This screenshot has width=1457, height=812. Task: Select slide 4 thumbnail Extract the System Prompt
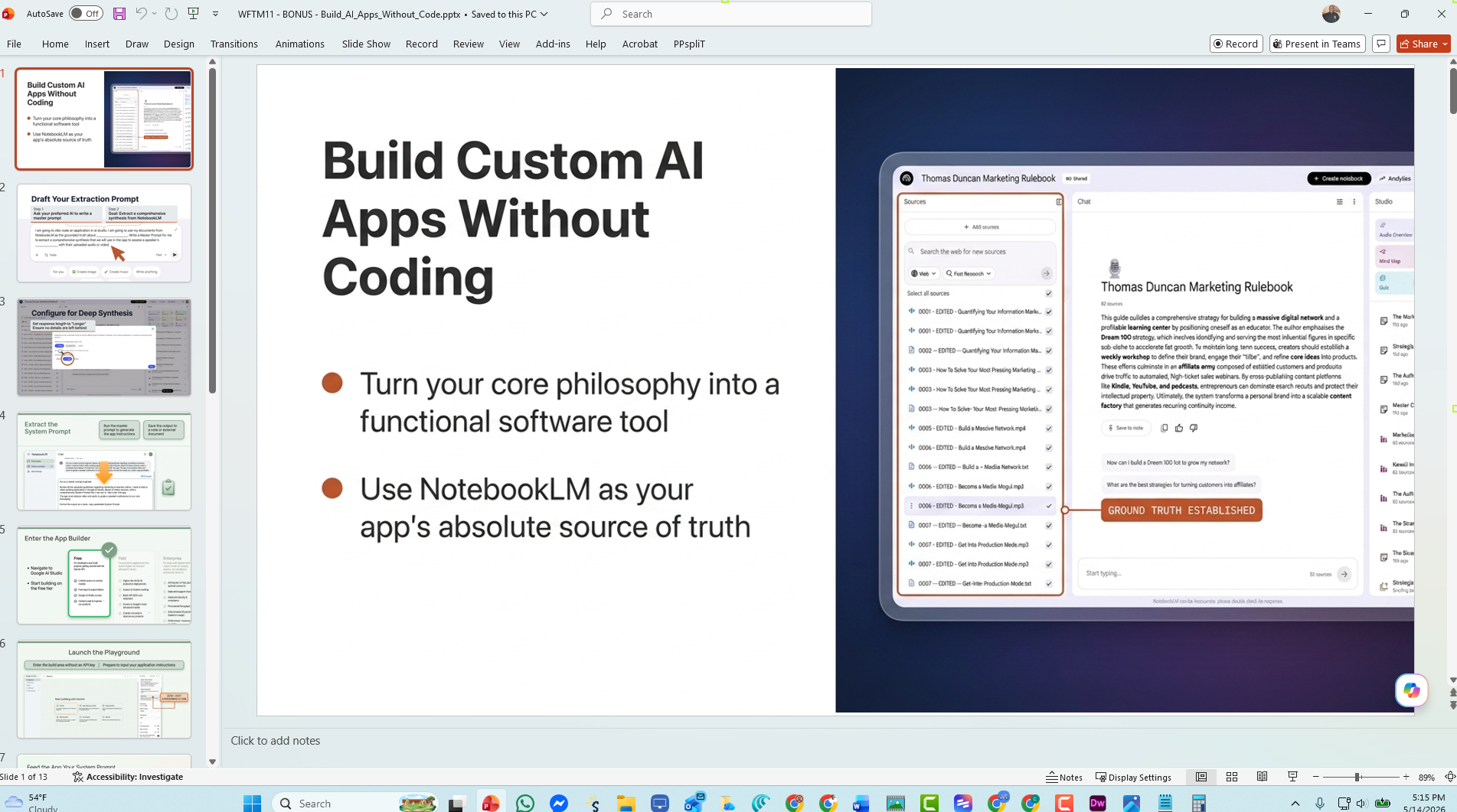pyautogui.click(x=104, y=461)
